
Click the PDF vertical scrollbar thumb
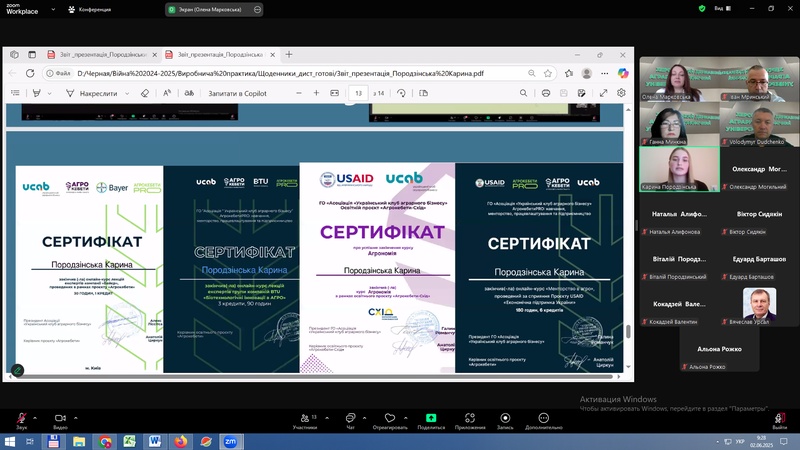pos(628,332)
